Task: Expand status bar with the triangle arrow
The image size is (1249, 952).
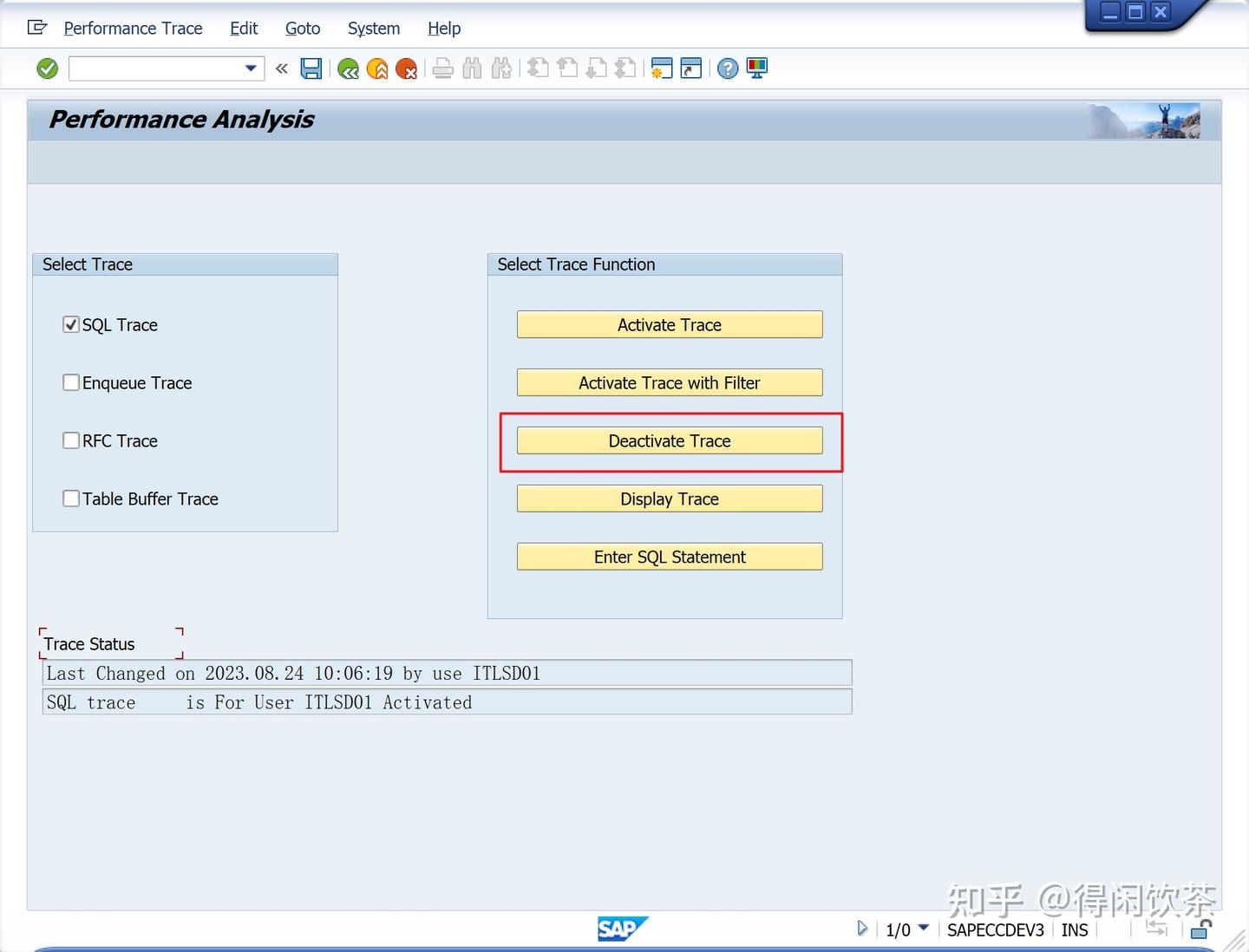Action: point(862,929)
